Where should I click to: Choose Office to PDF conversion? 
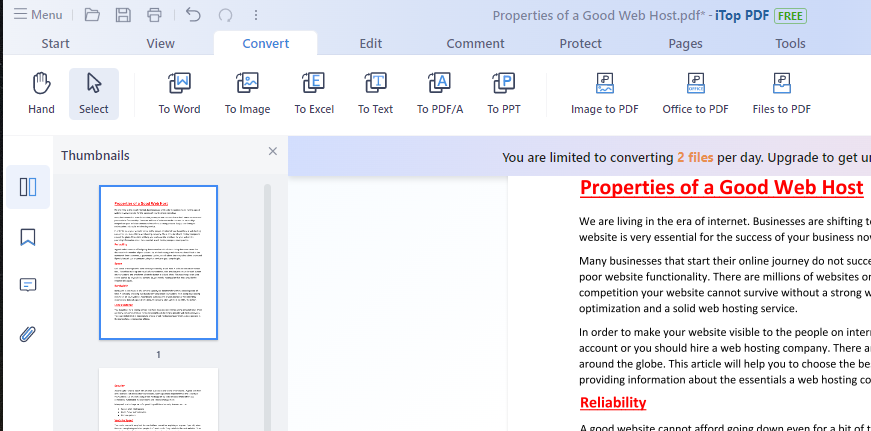pos(695,93)
